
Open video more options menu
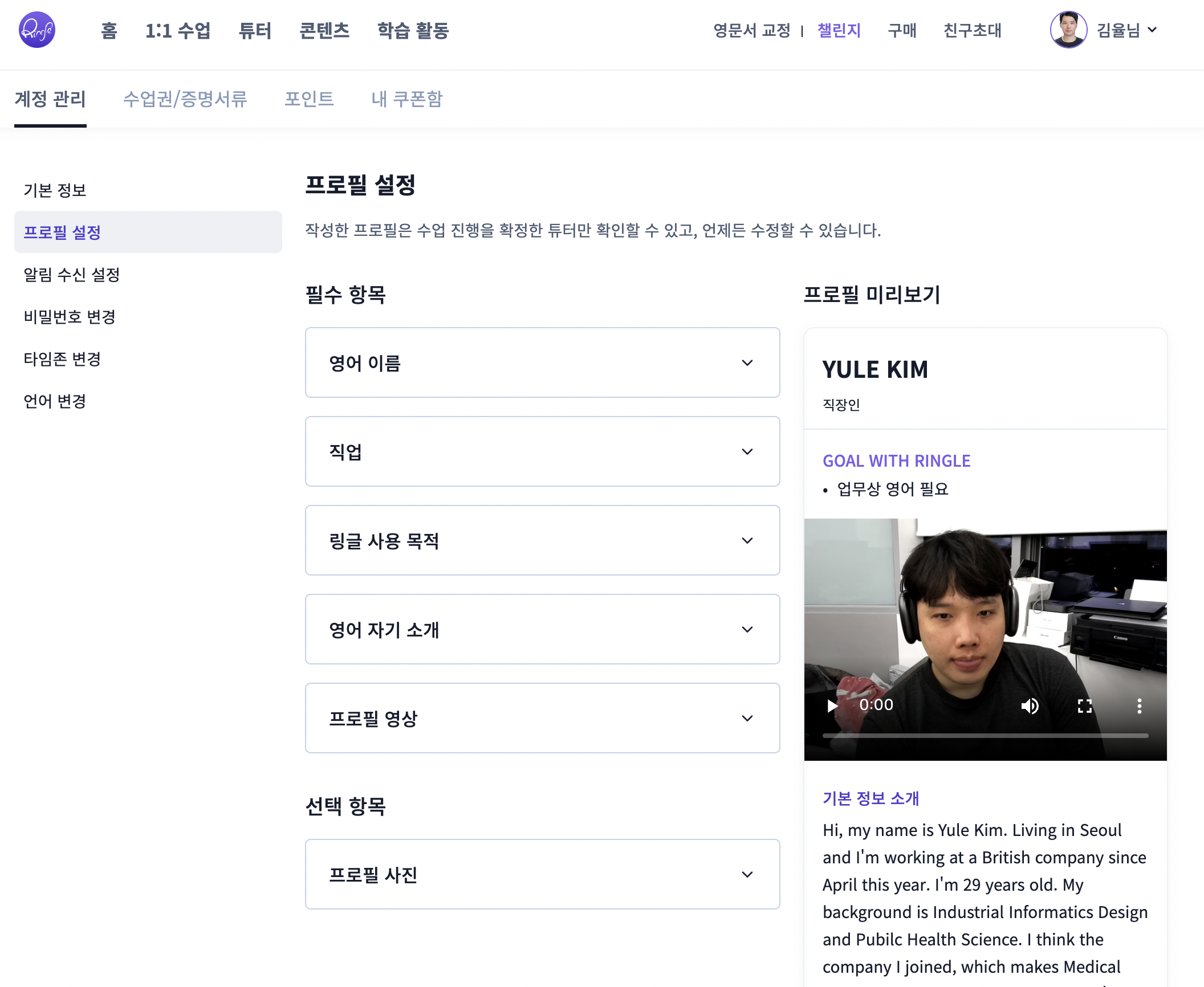[1139, 706]
